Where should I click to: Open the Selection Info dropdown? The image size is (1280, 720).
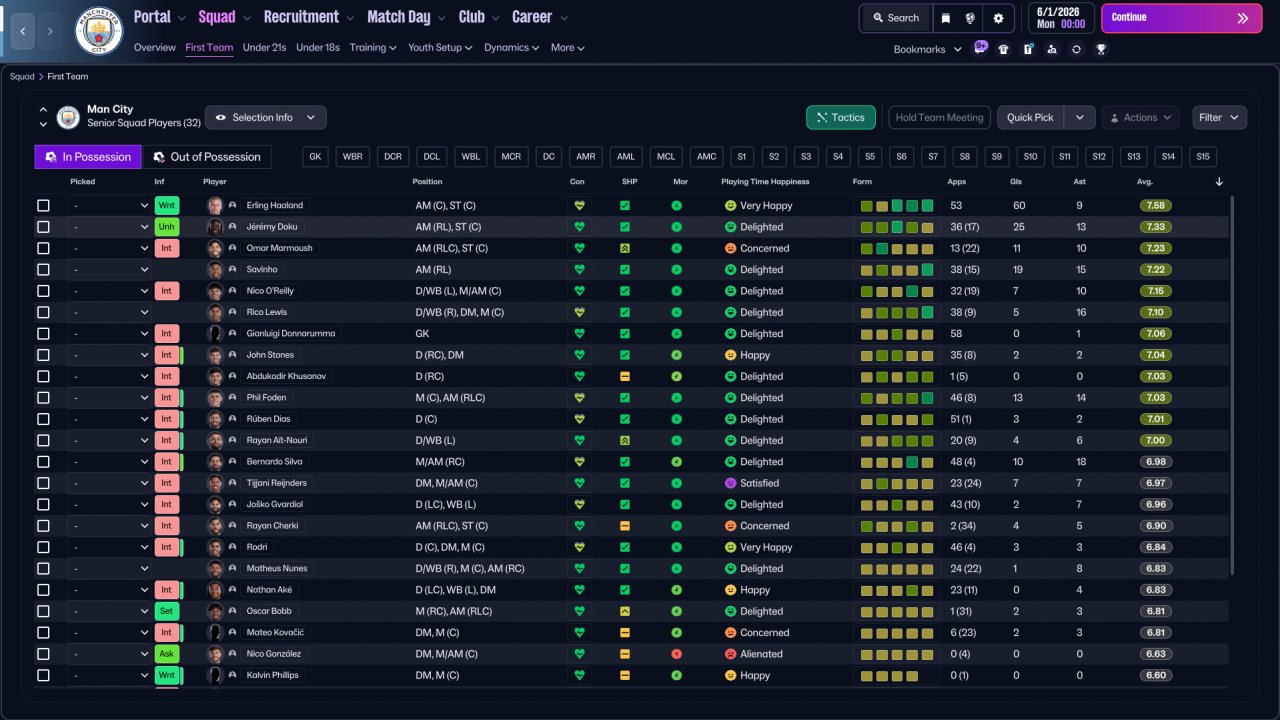[265, 117]
